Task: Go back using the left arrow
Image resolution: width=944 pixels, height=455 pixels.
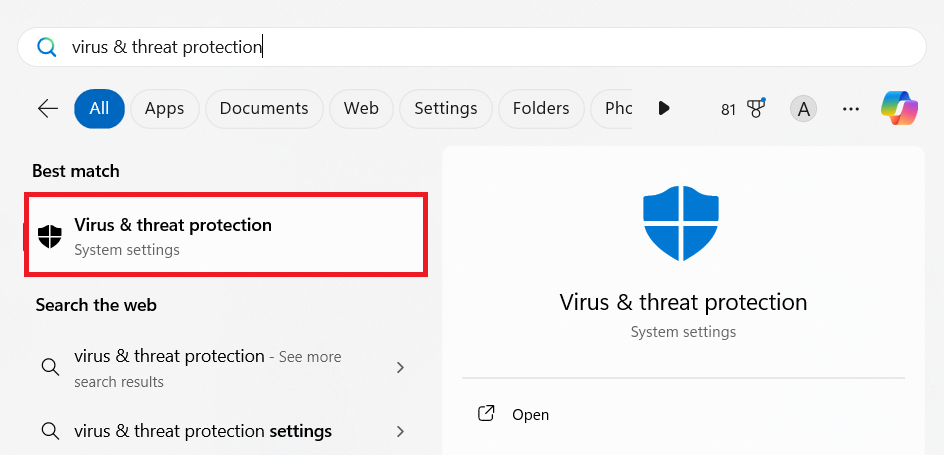Action: tap(48, 108)
